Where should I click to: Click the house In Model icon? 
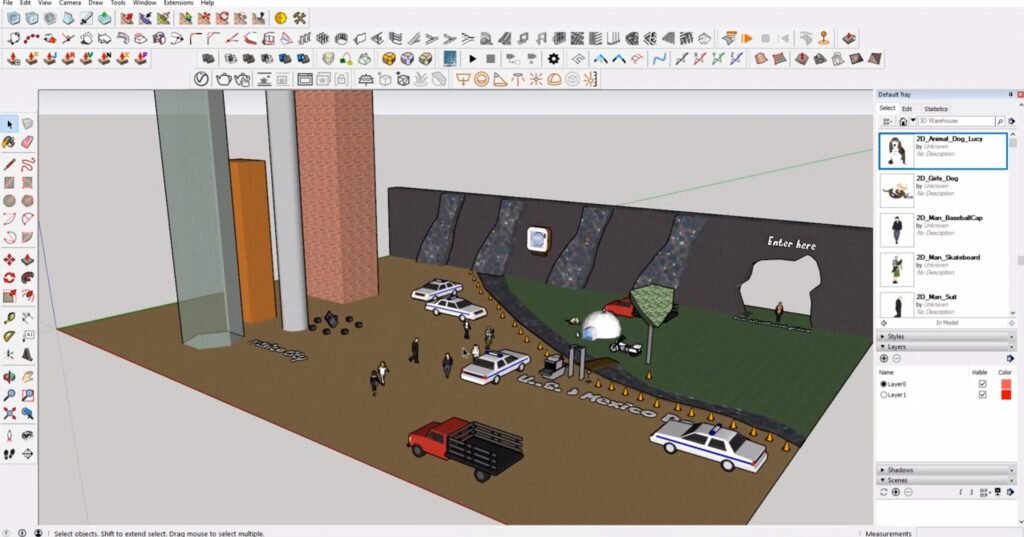(x=903, y=122)
